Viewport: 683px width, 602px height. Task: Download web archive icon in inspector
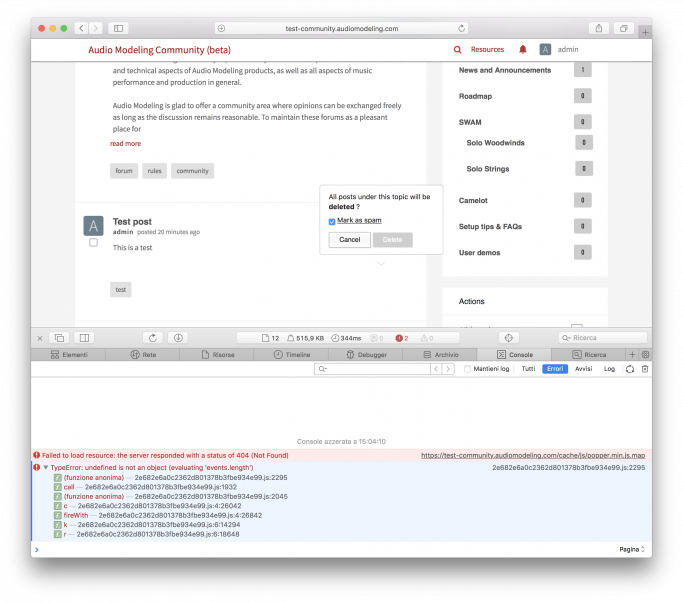(178, 338)
